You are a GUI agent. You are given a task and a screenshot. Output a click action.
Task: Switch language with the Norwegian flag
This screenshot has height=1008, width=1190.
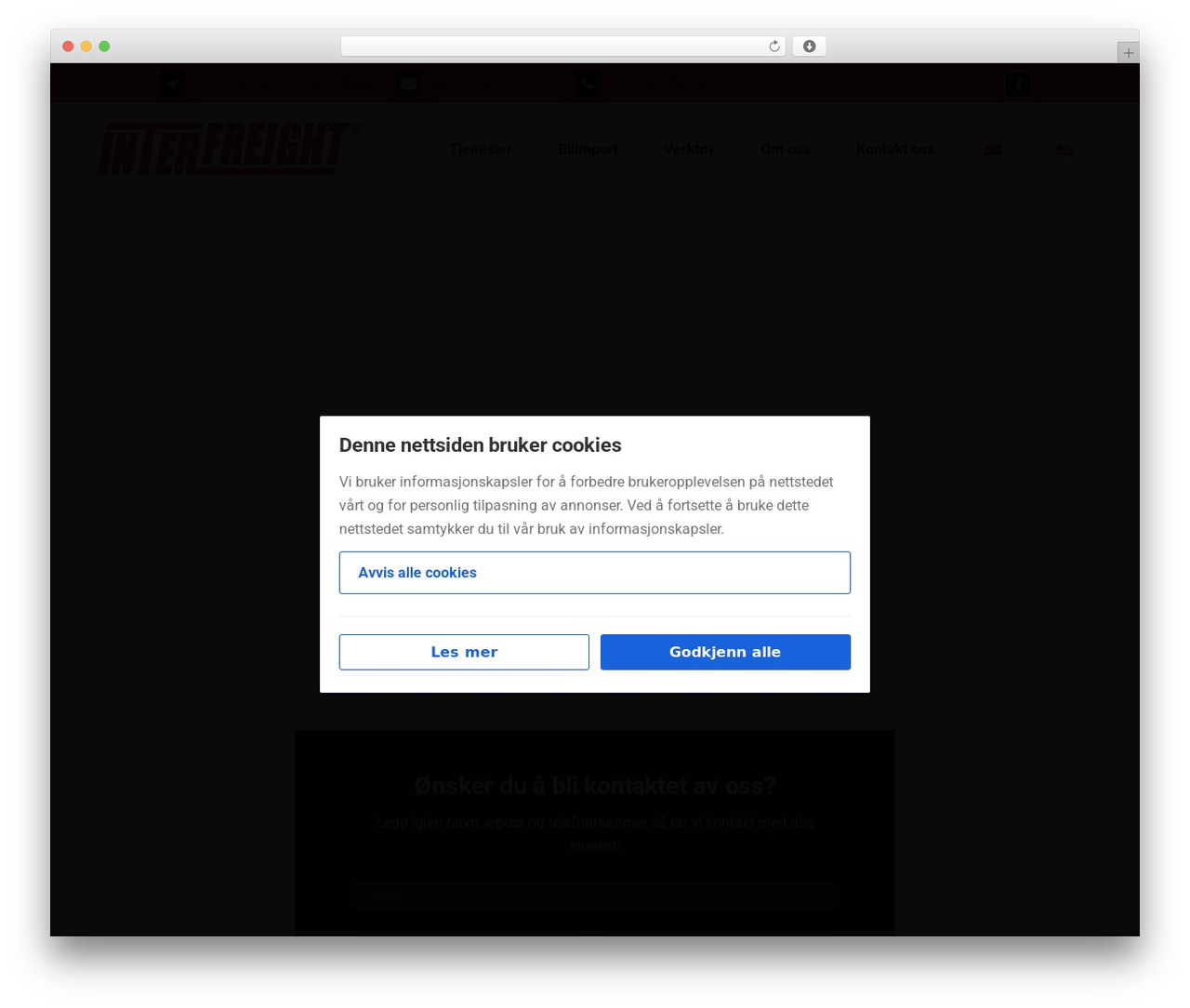[993, 149]
